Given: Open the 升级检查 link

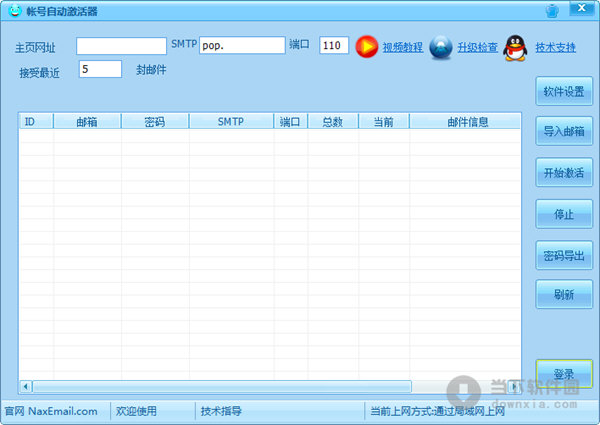Looking at the screenshot, I should point(478,47).
